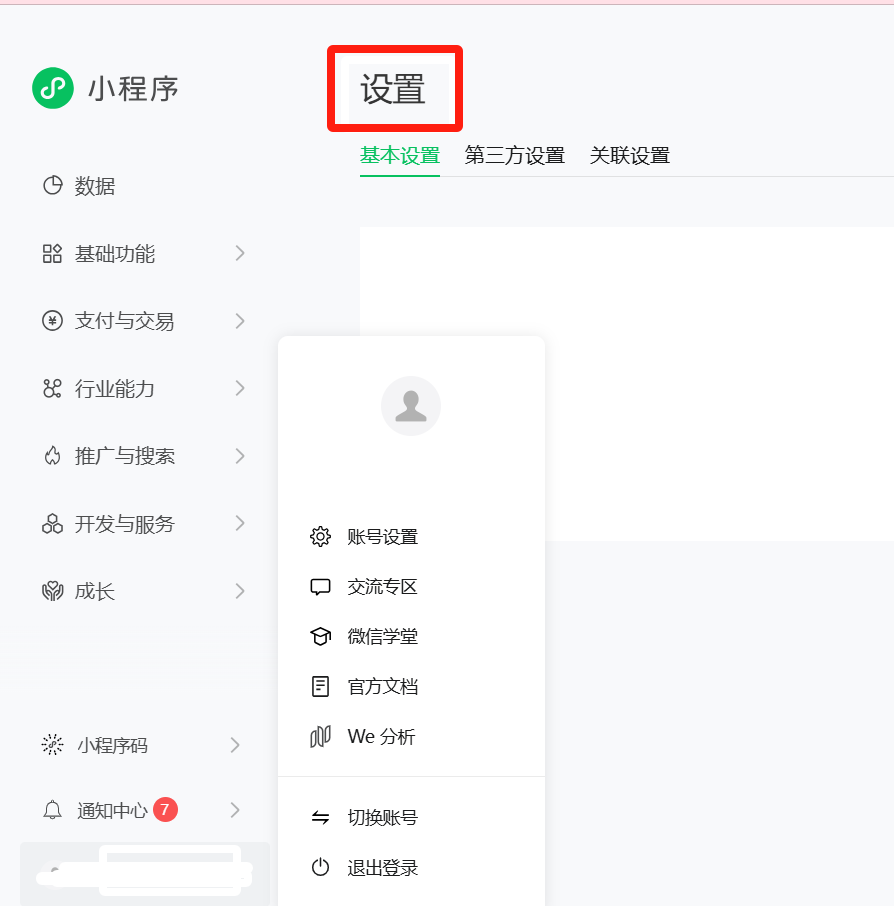
Task: Click the 账号设置 gear icon
Action: point(320,537)
